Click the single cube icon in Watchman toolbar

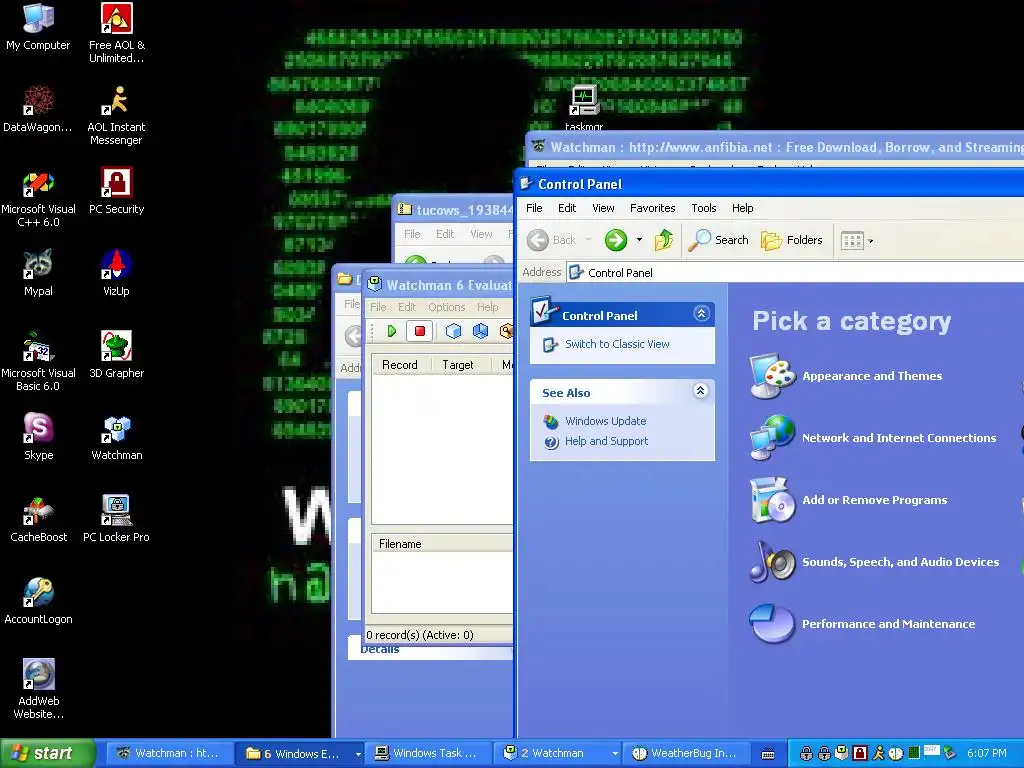coord(453,331)
